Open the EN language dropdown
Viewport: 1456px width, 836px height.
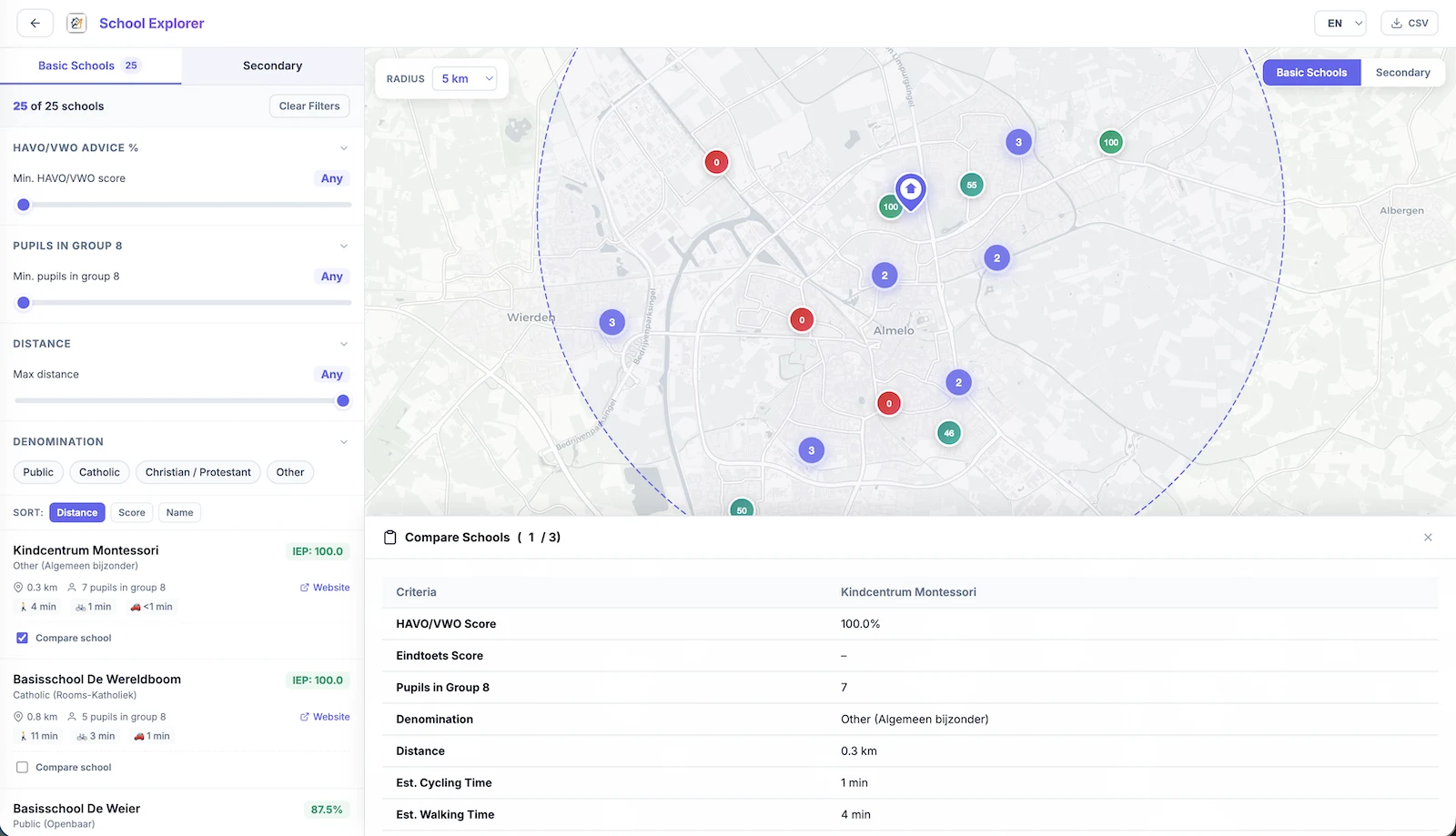click(1340, 24)
